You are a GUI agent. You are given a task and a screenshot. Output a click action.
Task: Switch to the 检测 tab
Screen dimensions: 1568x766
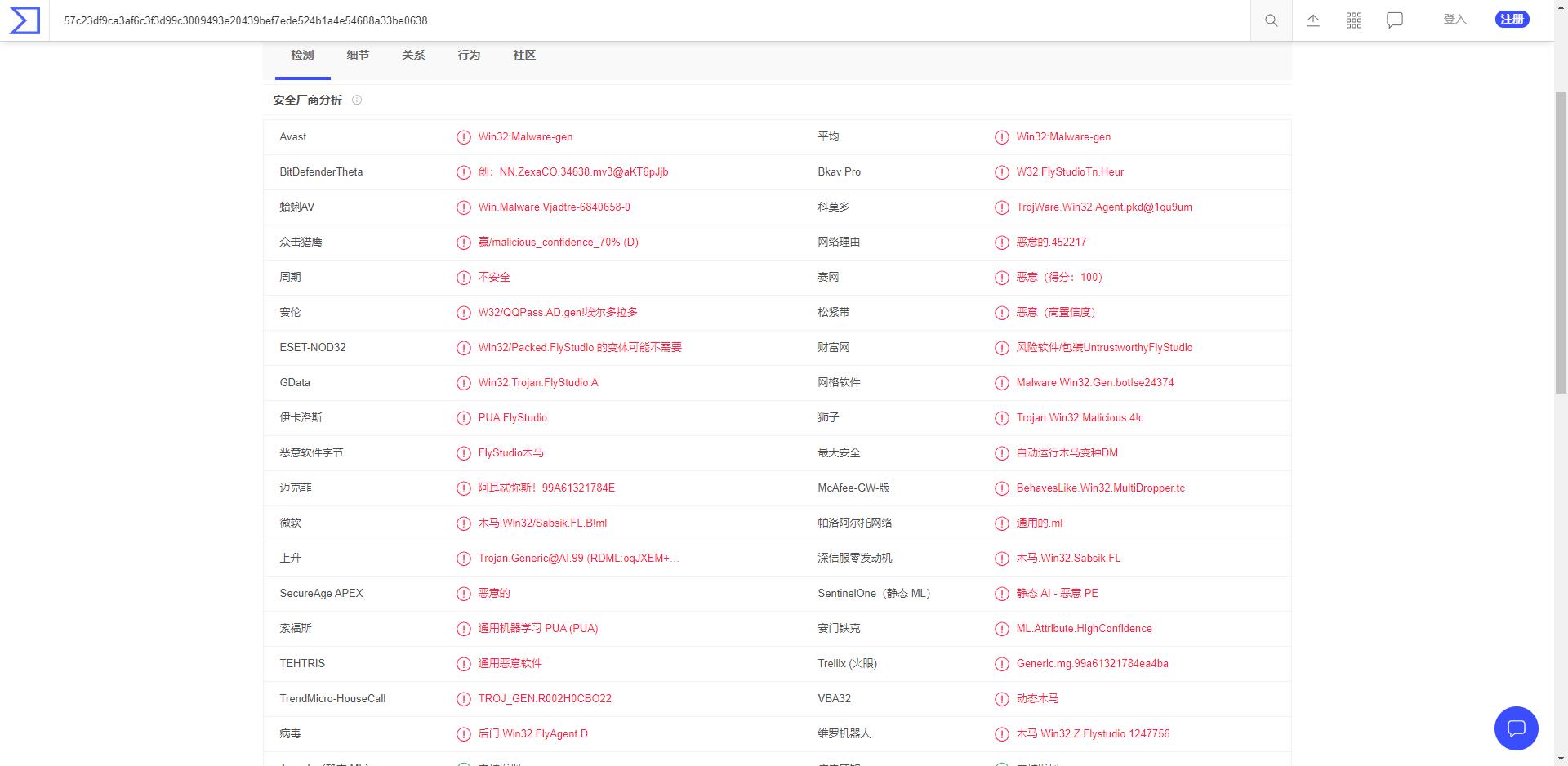click(x=302, y=56)
